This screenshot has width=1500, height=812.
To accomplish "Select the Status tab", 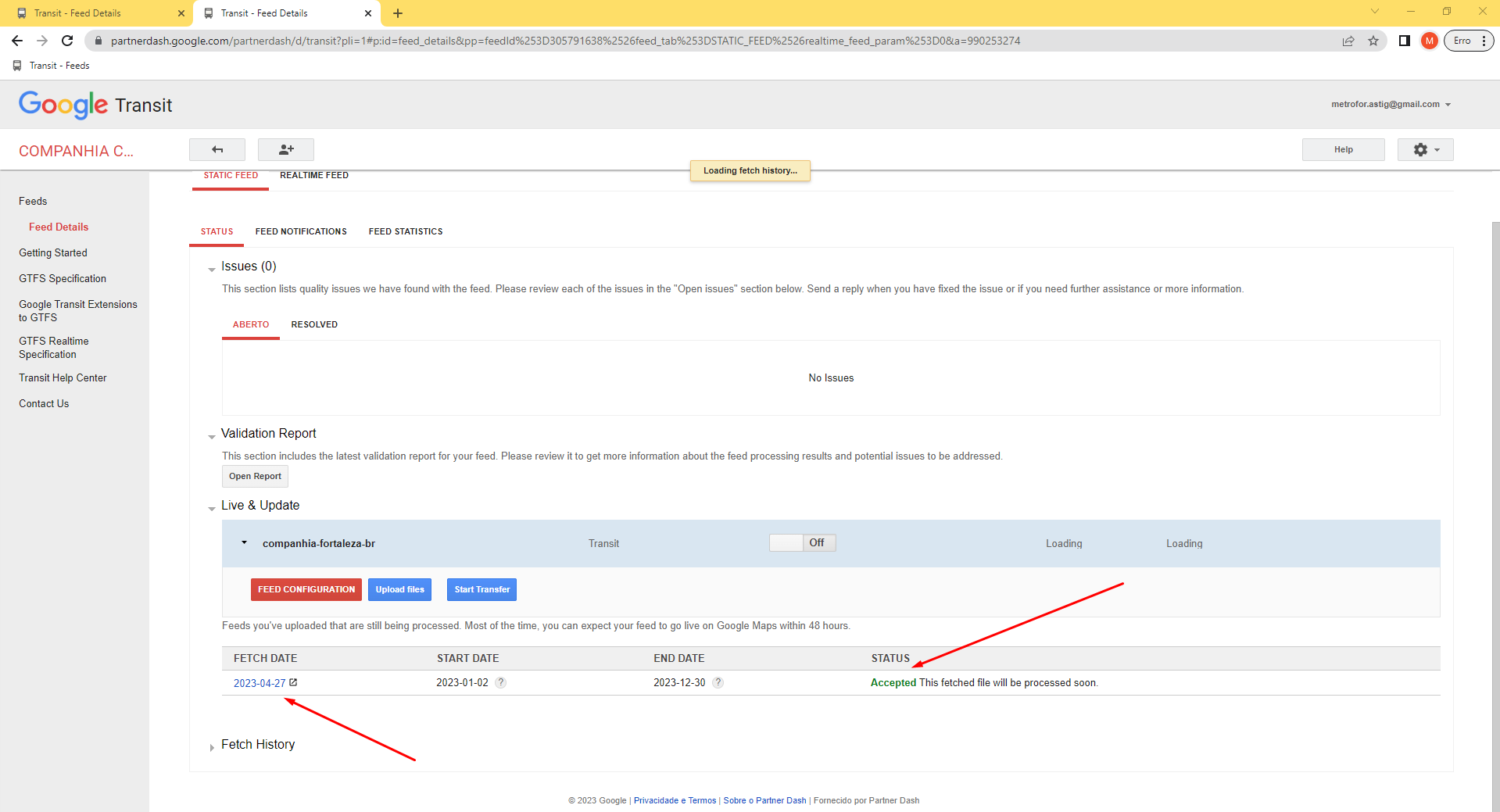I will pyautogui.click(x=217, y=231).
